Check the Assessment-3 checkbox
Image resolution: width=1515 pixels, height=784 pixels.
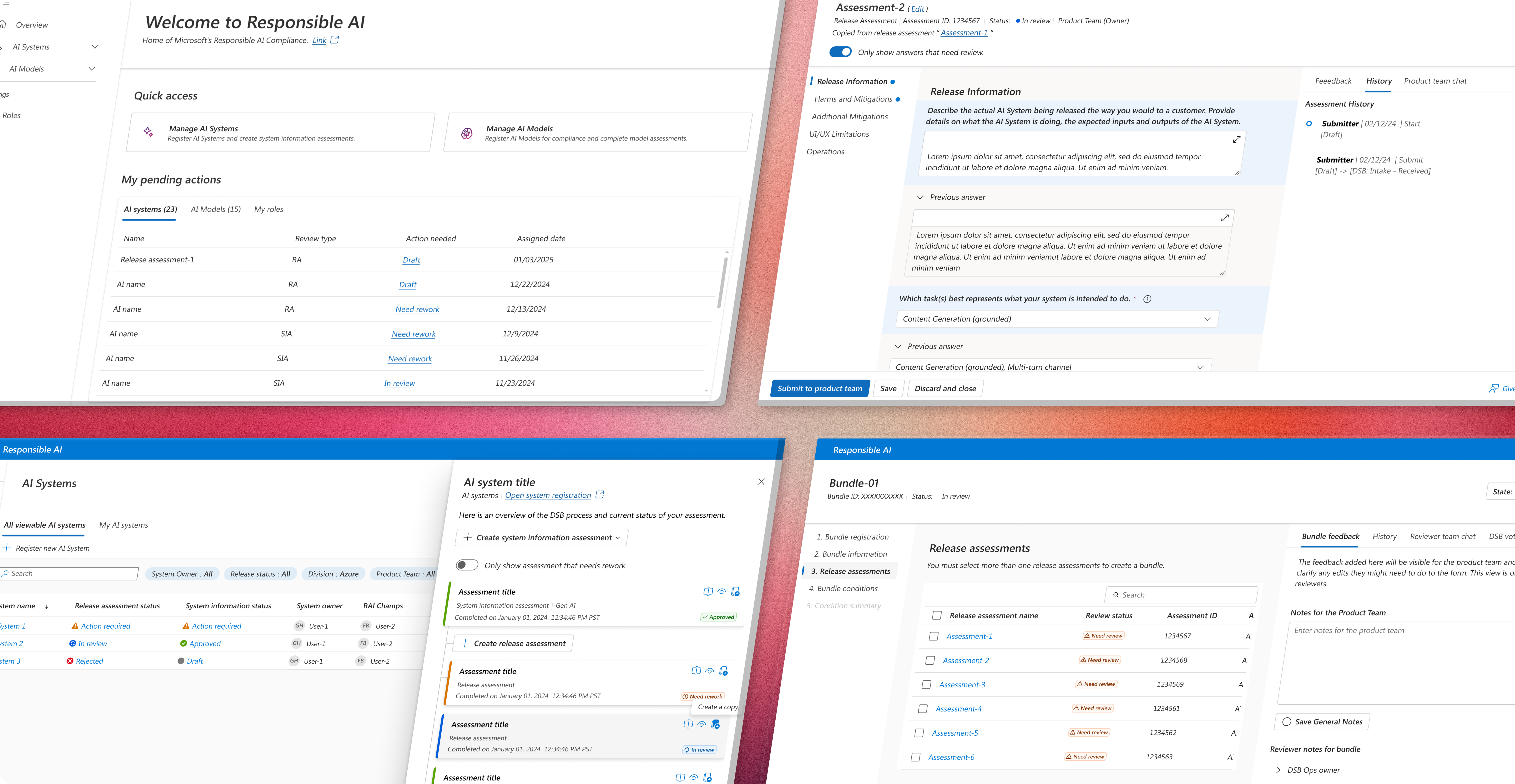(x=926, y=685)
